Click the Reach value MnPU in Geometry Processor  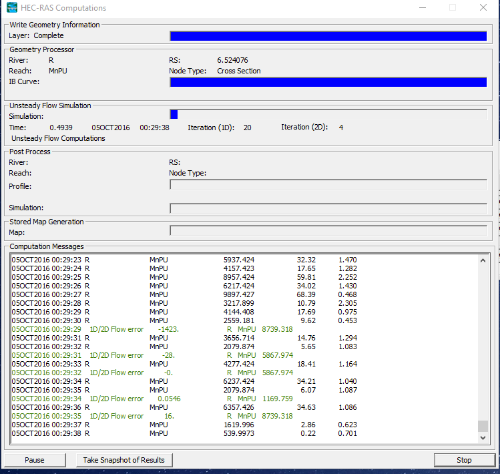click(58, 71)
